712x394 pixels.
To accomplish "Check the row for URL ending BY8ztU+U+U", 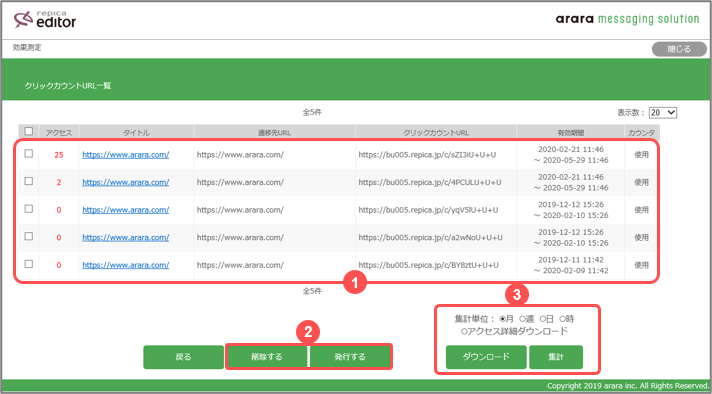I will tap(29, 264).
